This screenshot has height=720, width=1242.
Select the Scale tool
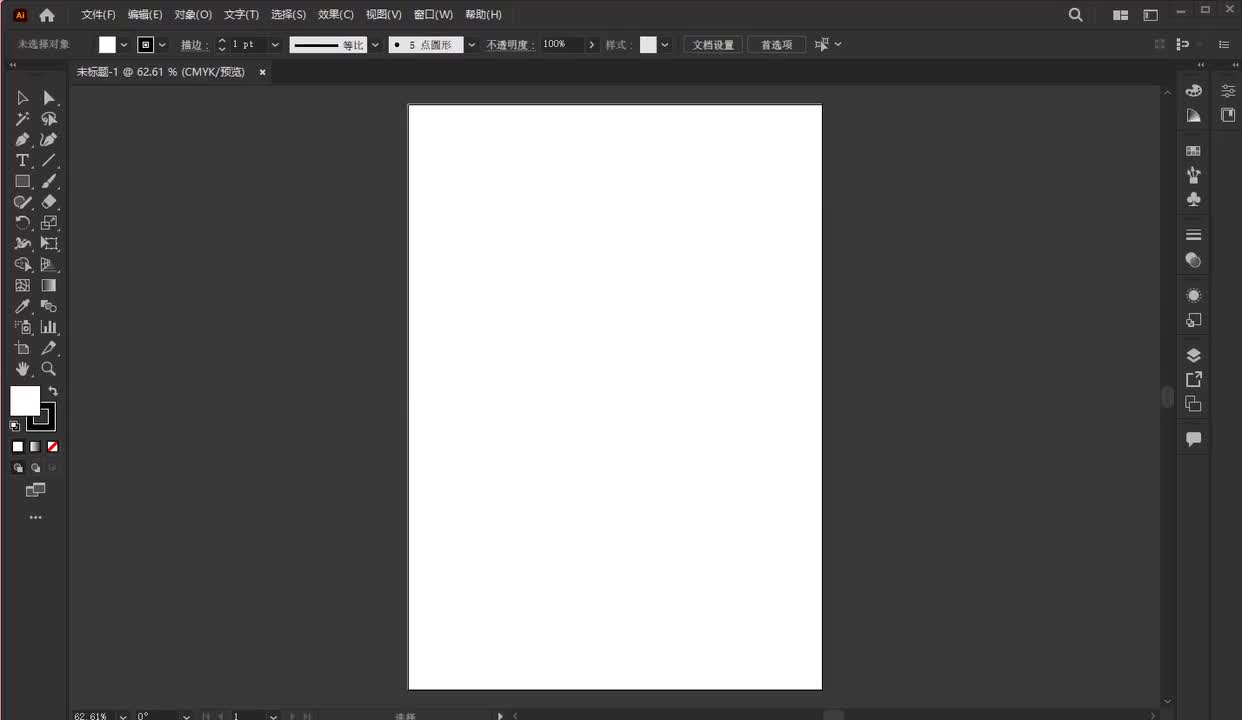coord(49,223)
